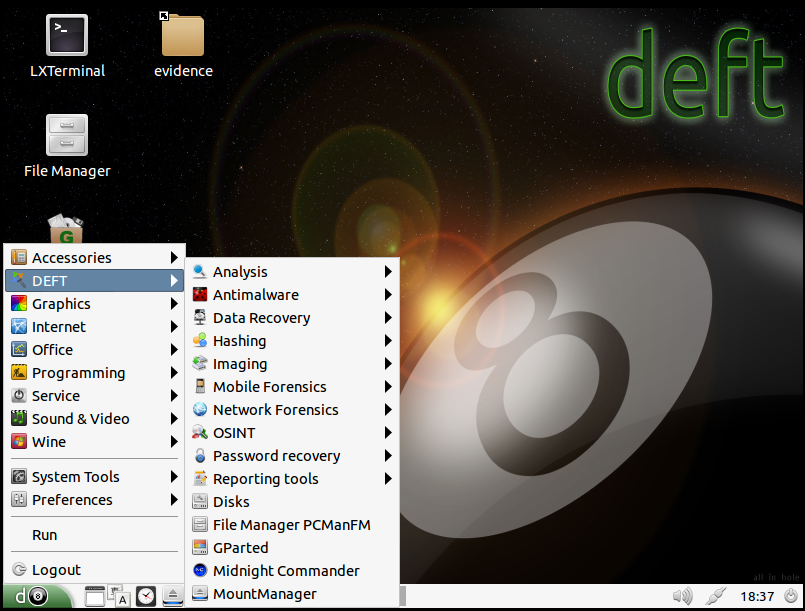Click the network connection tray icon
805x611 pixels.
[x=715, y=596]
